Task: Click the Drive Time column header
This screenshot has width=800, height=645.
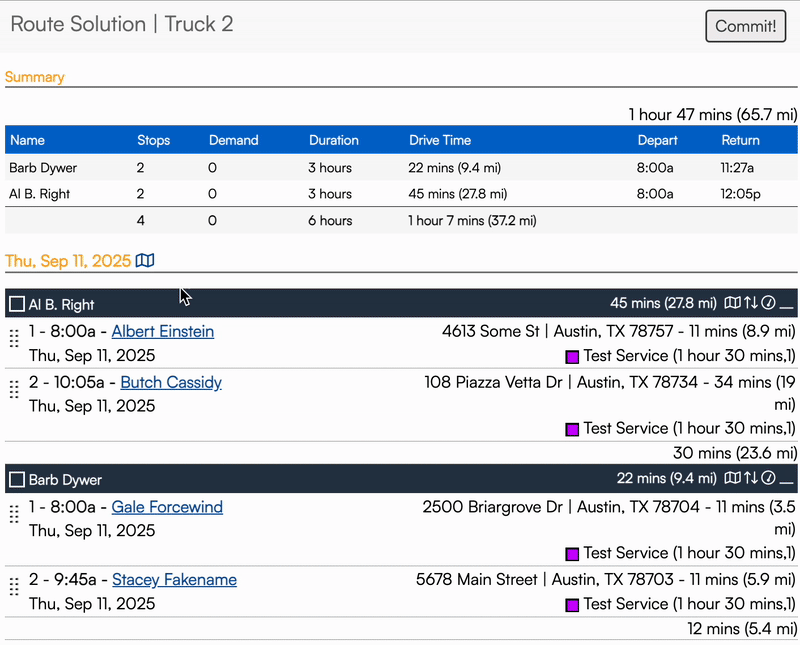Action: [440, 140]
